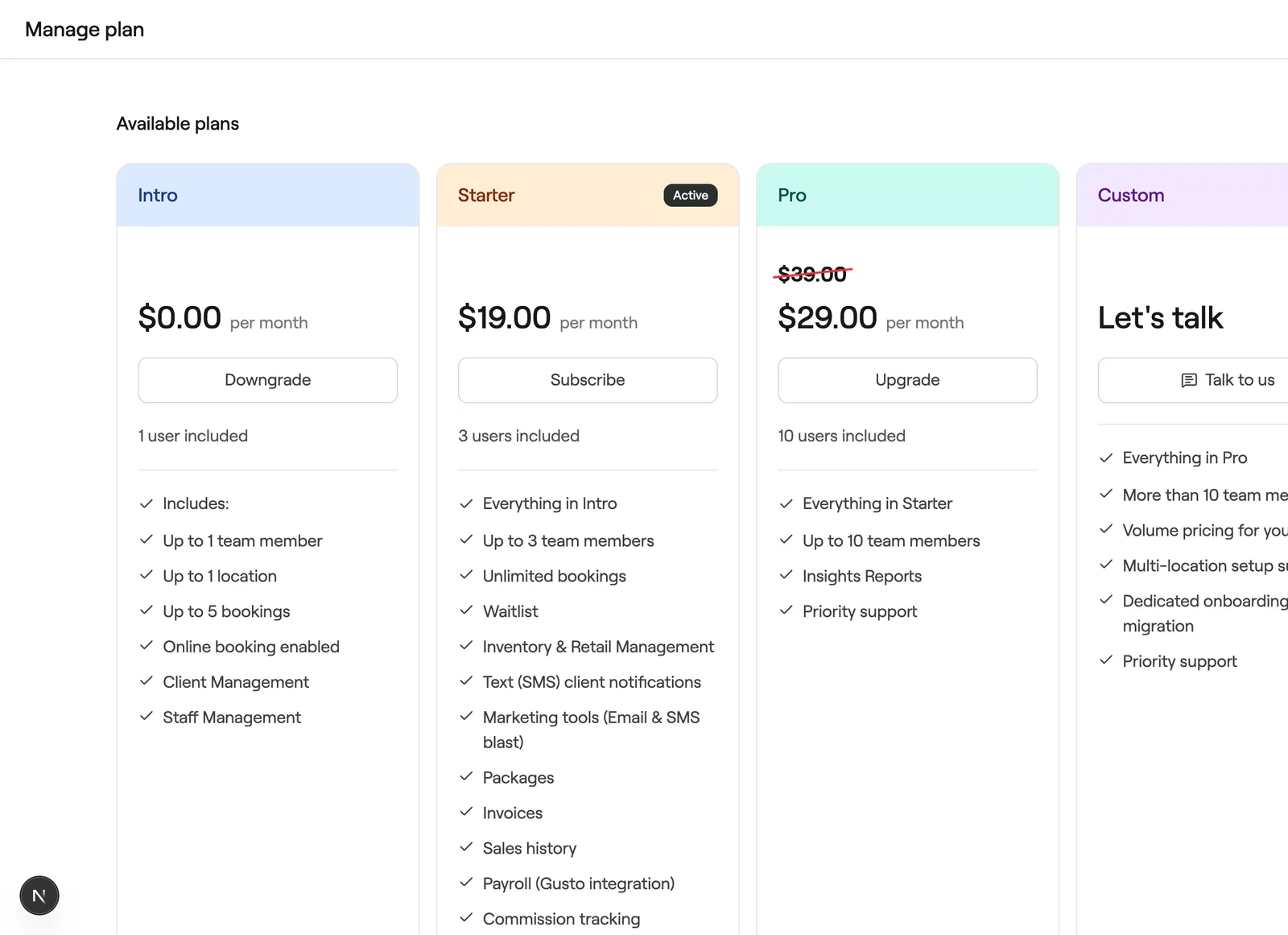Viewport: 1288px width, 935px height.
Task: Click 'Up to 5 bookings' feature
Action: pos(226,612)
